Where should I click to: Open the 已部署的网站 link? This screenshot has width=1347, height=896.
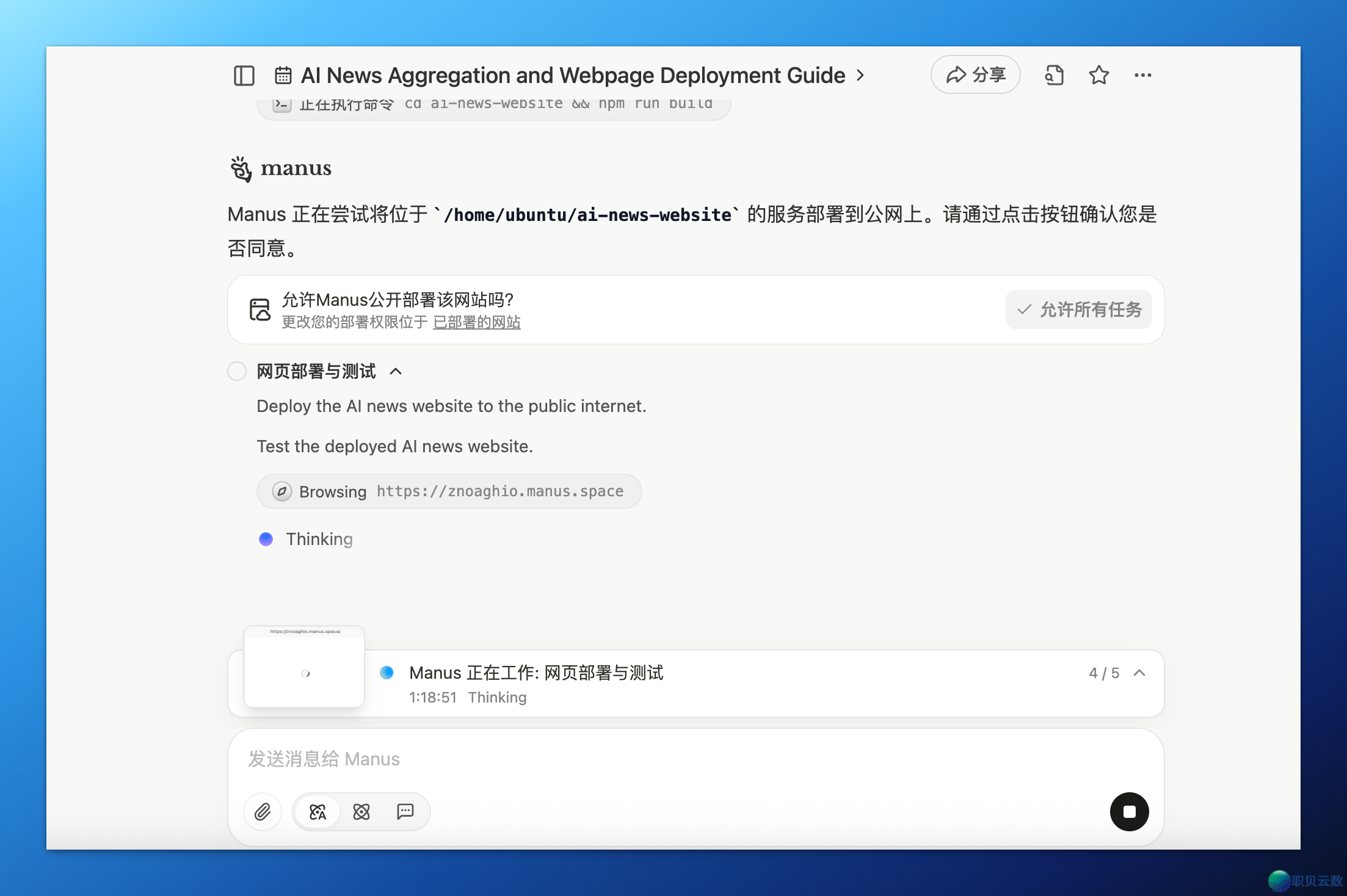coord(476,322)
